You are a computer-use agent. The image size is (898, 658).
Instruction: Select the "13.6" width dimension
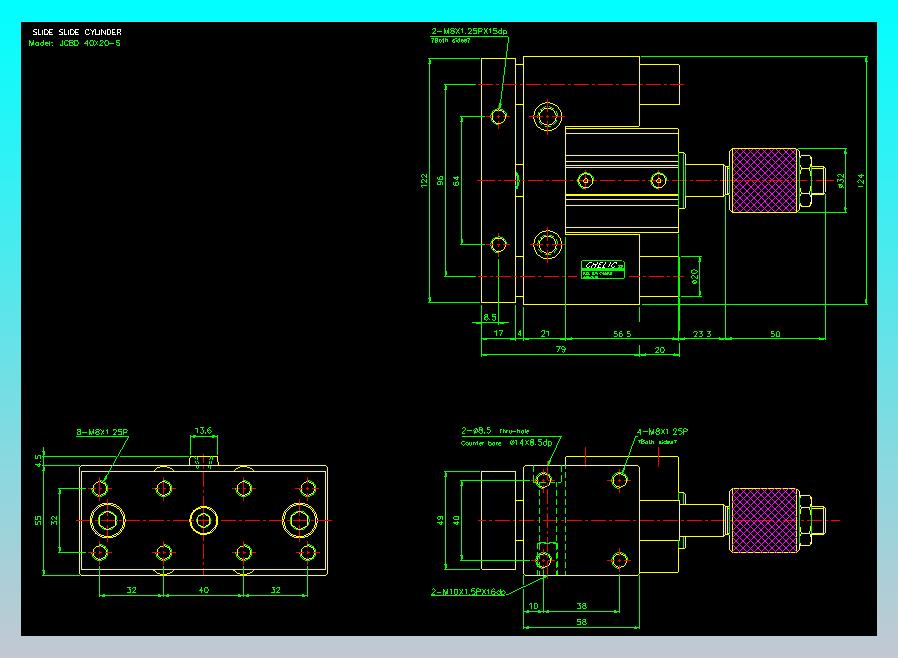pos(203,430)
